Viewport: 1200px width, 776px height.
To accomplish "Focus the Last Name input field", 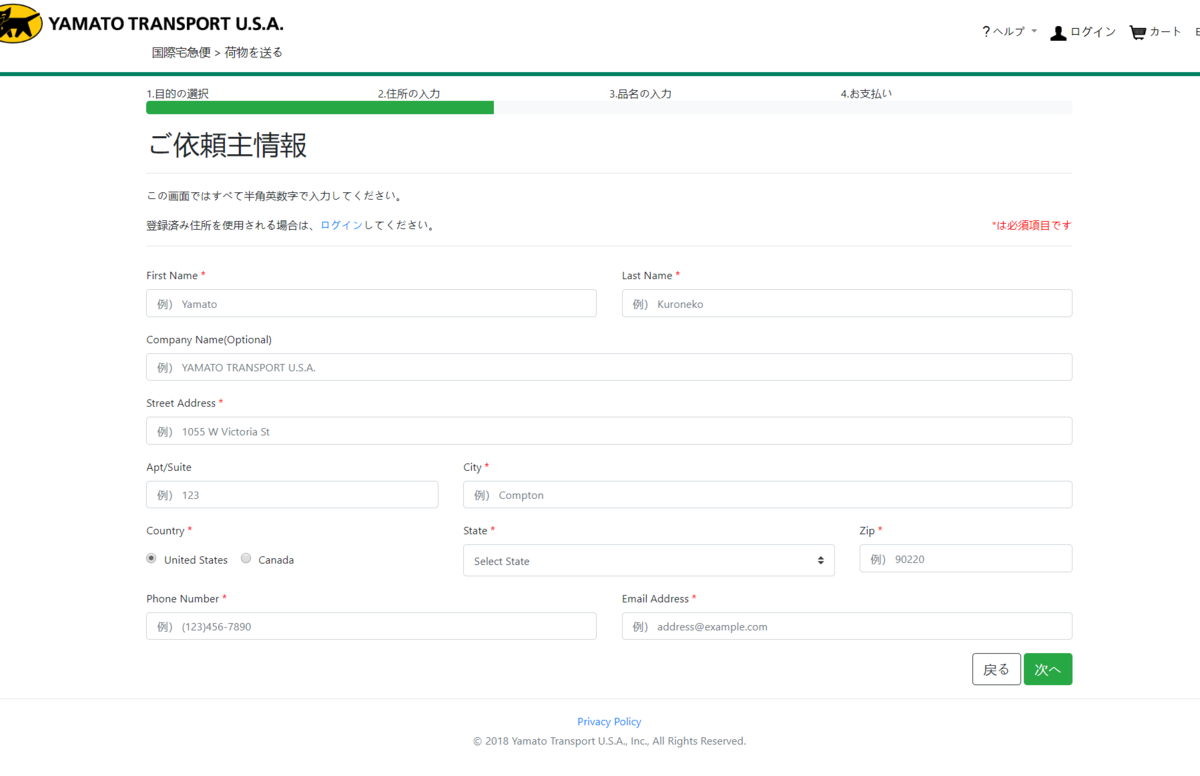I will point(847,303).
